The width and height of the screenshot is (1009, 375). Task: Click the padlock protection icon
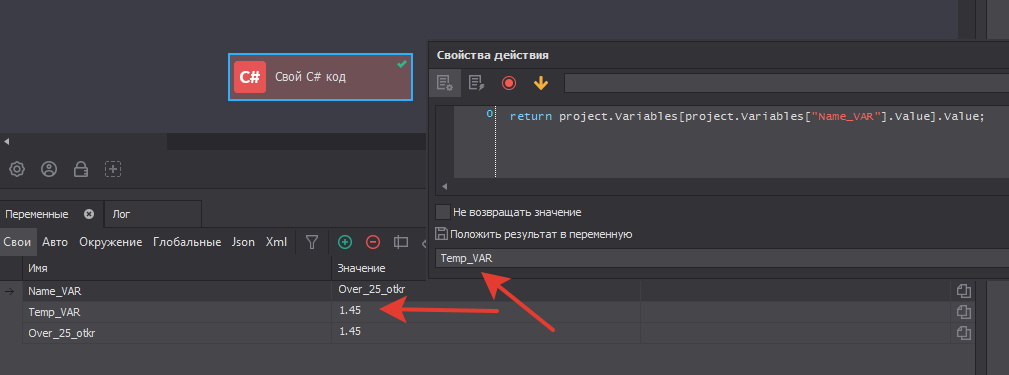click(80, 169)
